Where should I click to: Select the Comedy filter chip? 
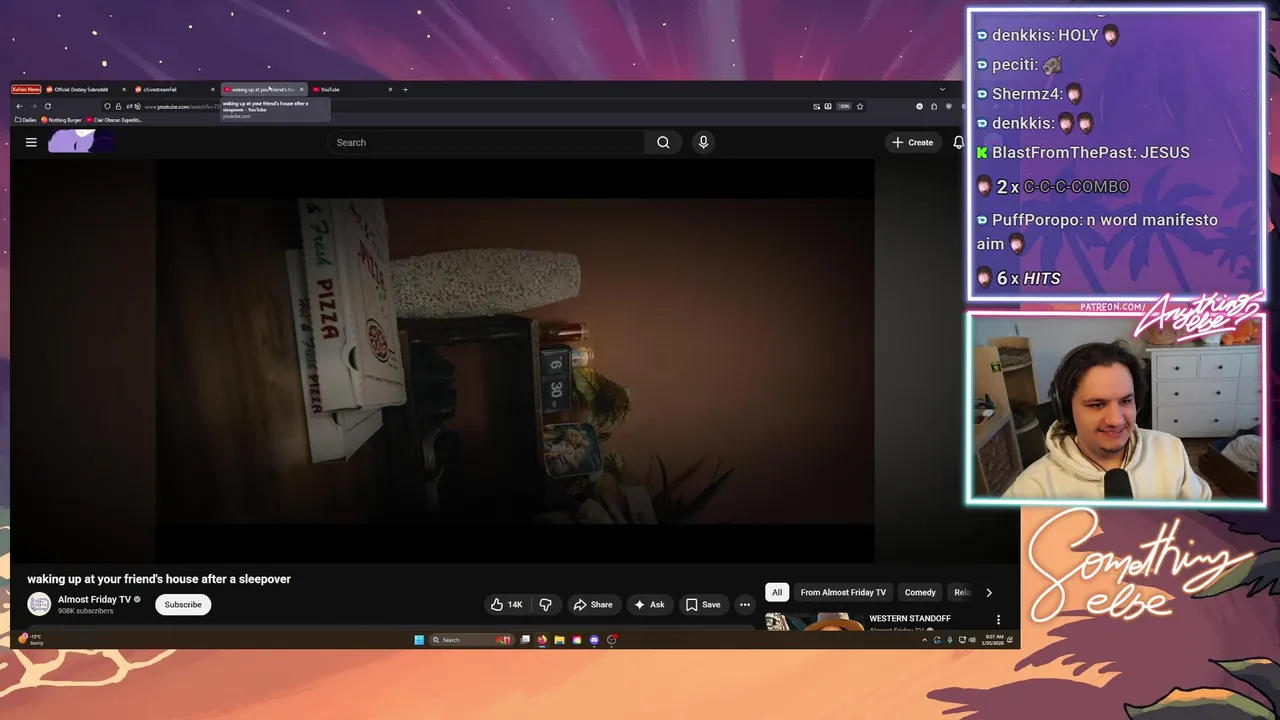tap(920, 592)
